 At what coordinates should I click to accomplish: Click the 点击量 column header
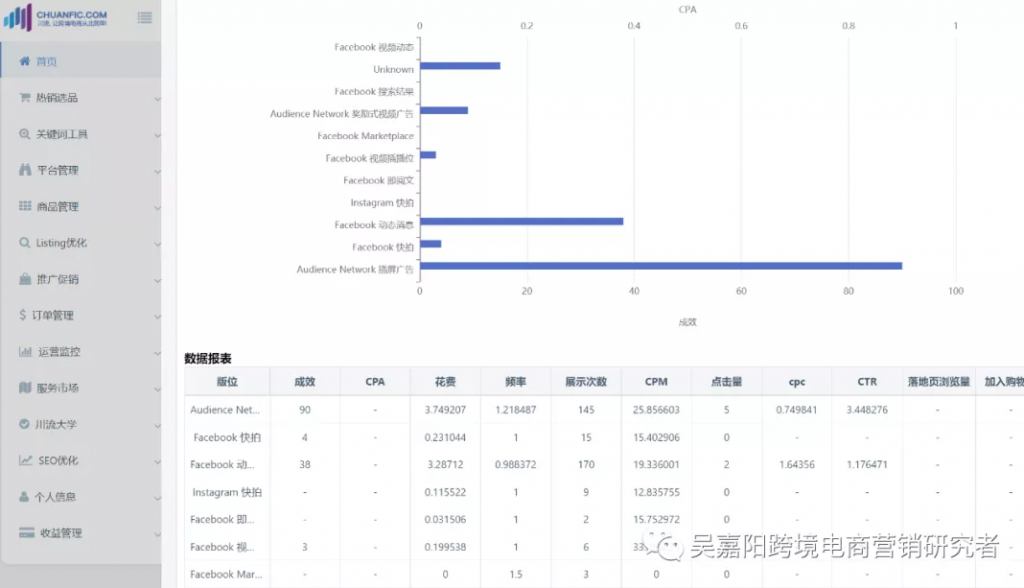click(x=726, y=382)
